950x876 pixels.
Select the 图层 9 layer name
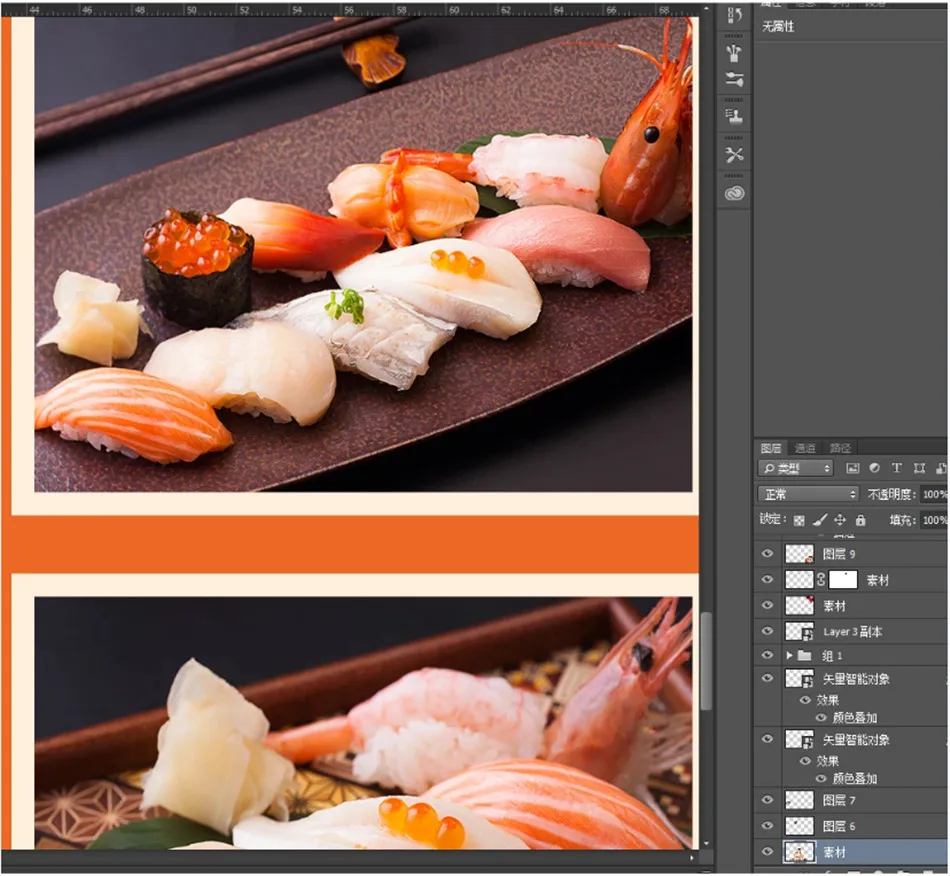tap(839, 554)
